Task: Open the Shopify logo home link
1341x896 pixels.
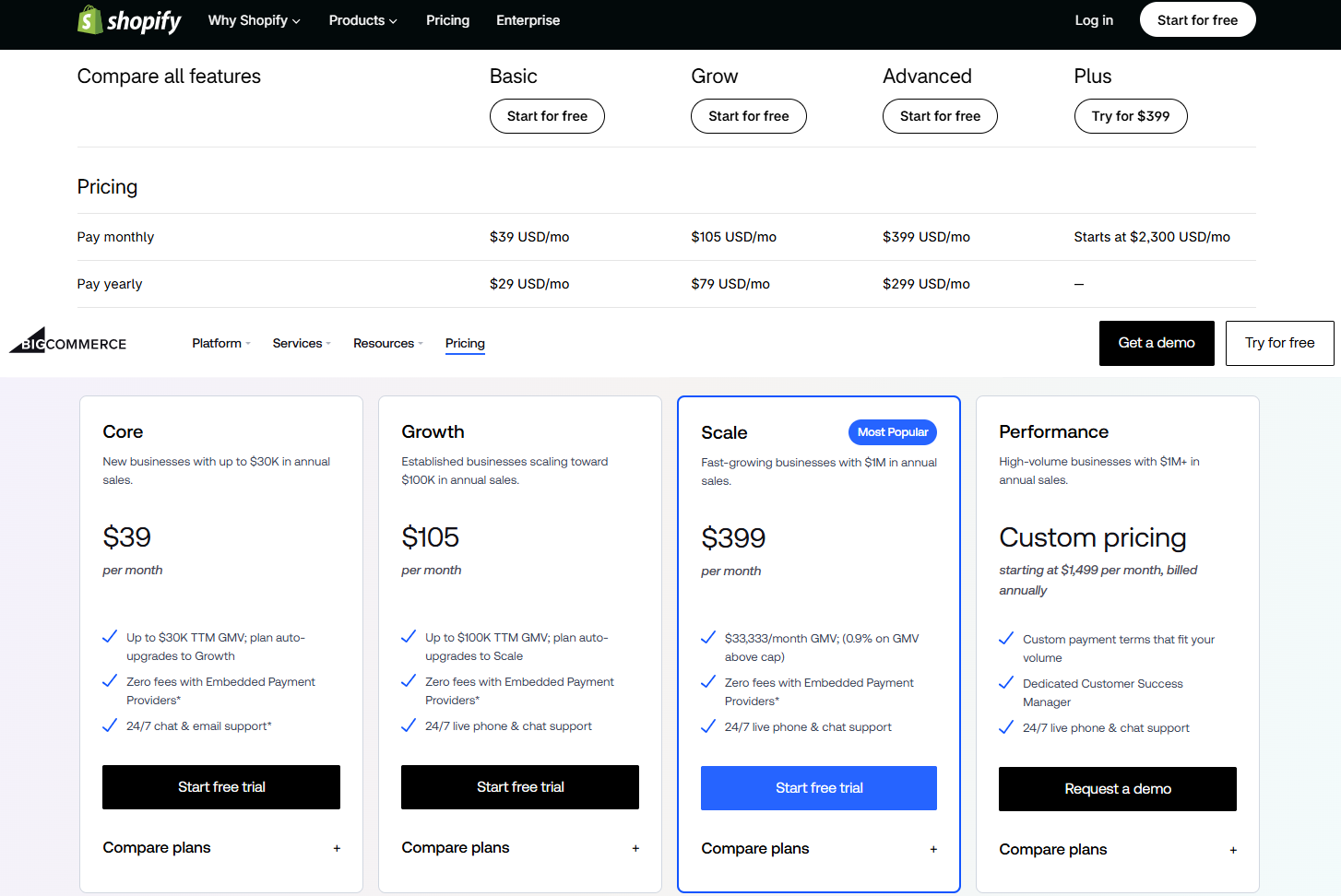Action: pyautogui.click(x=129, y=20)
